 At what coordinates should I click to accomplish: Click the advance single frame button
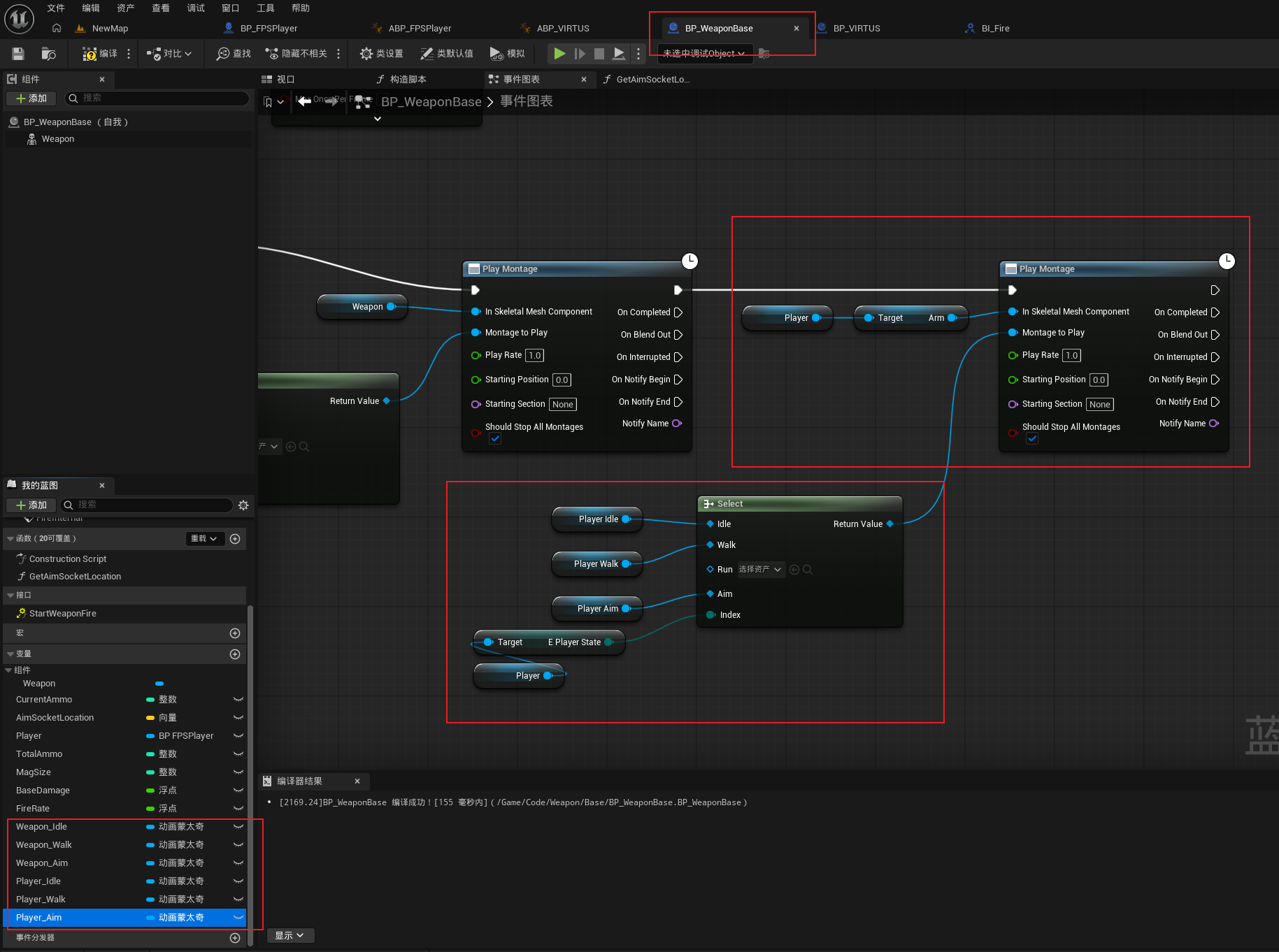coord(580,53)
